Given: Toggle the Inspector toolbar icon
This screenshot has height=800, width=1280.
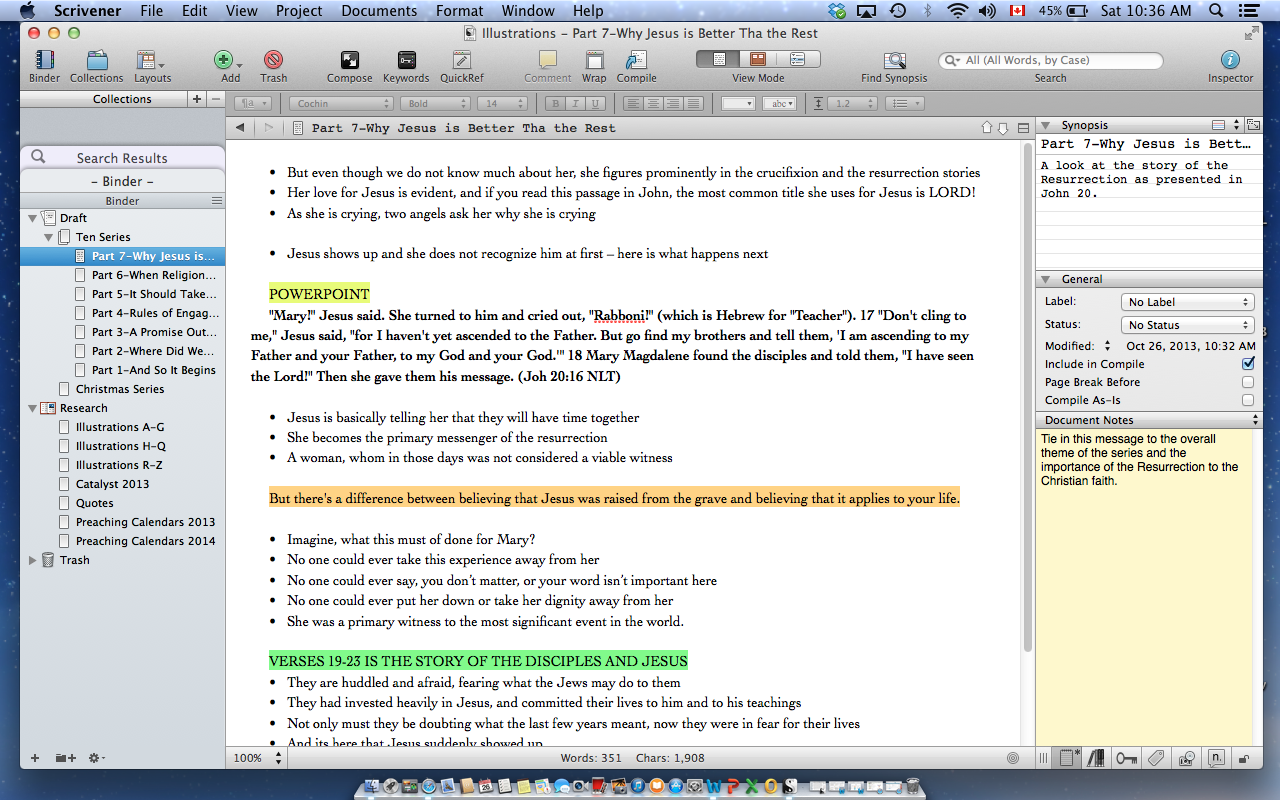Looking at the screenshot, I should [1229, 60].
